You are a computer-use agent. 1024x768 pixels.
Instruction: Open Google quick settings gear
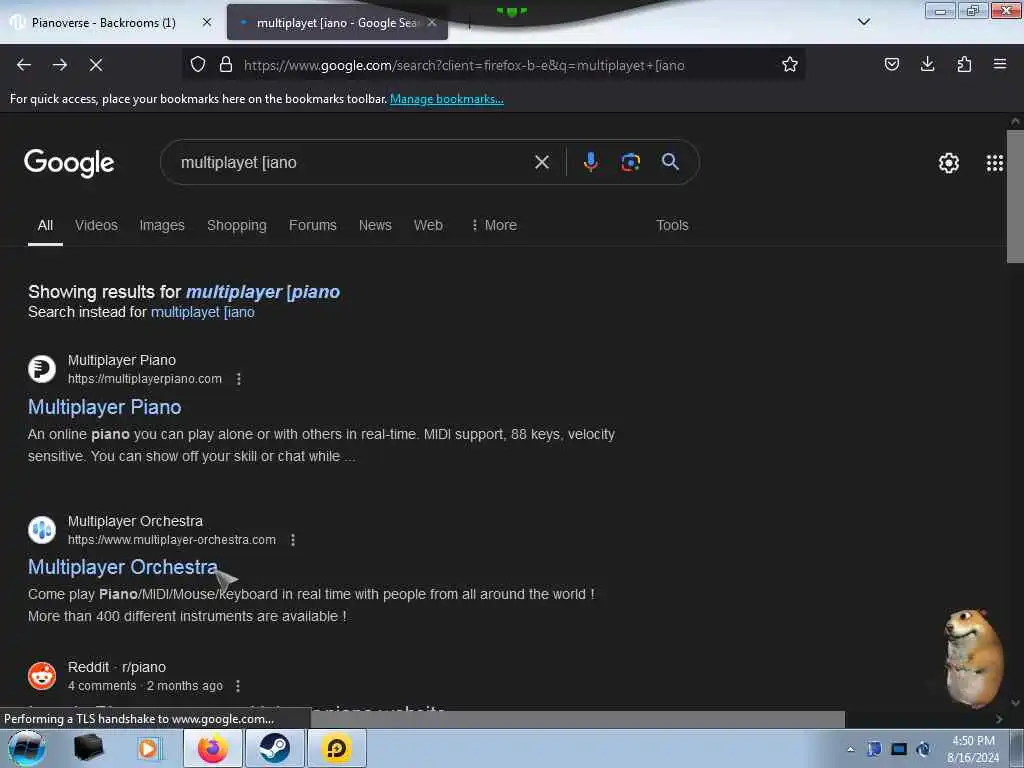pyautogui.click(x=948, y=163)
